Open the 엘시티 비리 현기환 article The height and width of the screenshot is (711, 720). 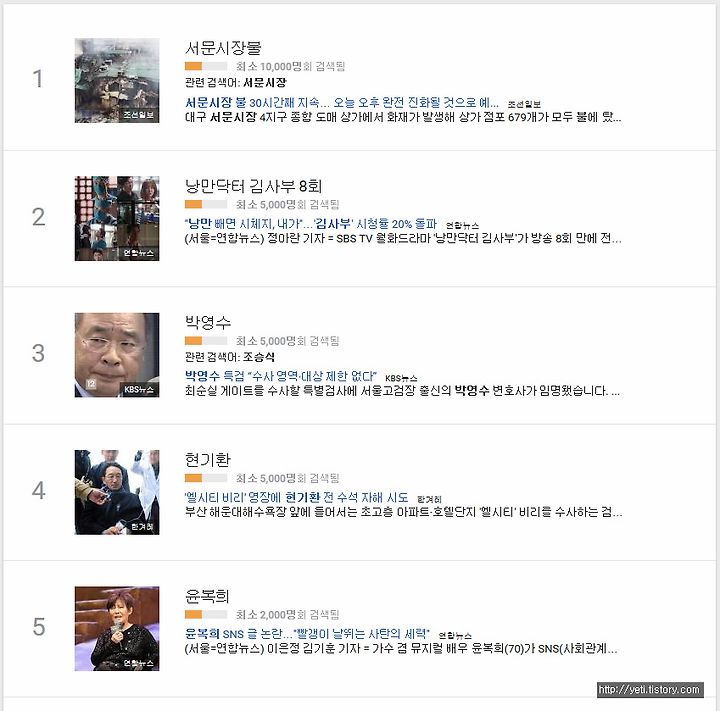296,497
